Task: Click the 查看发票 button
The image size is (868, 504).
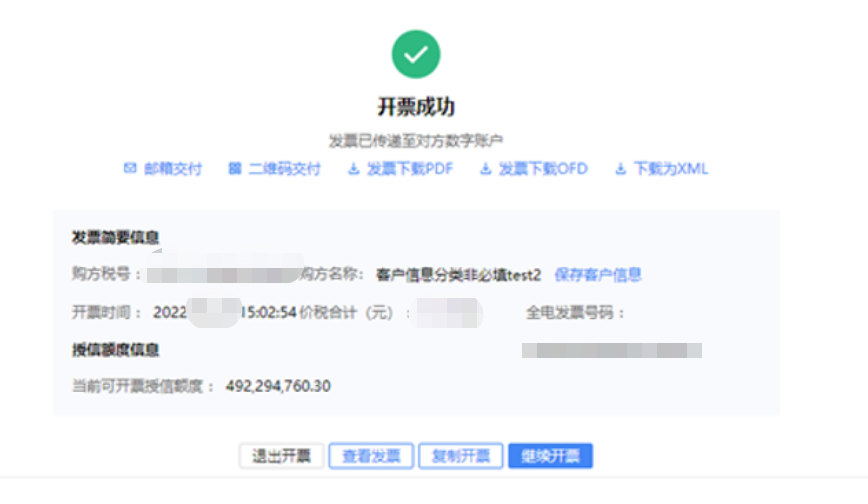Action: tap(371, 456)
